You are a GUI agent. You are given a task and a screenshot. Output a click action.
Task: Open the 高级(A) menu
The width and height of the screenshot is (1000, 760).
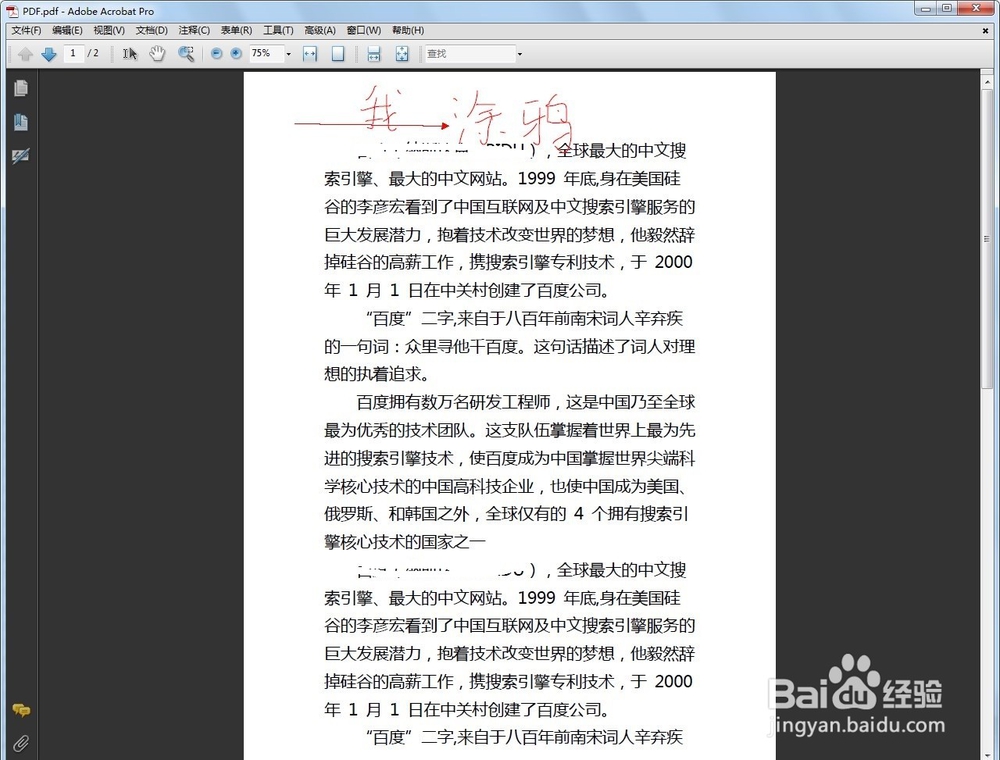[x=320, y=30]
